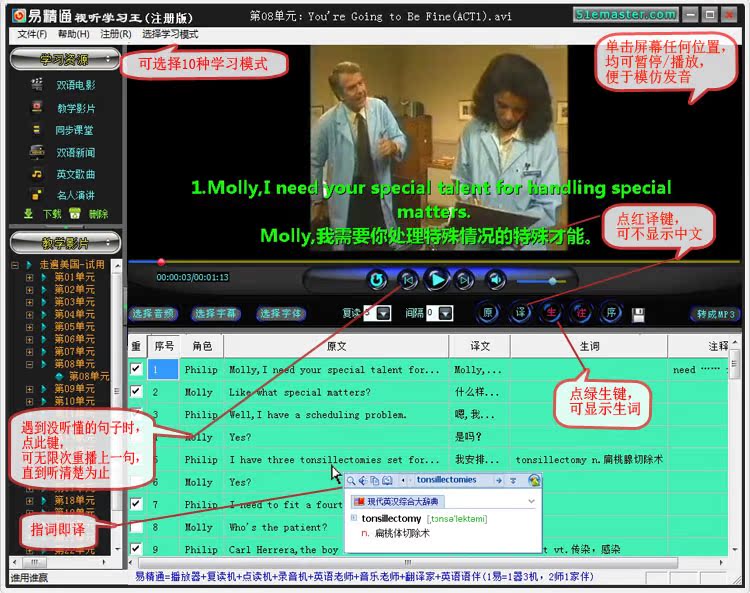
Task: Skip to the next sentence
Action: click(464, 280)
